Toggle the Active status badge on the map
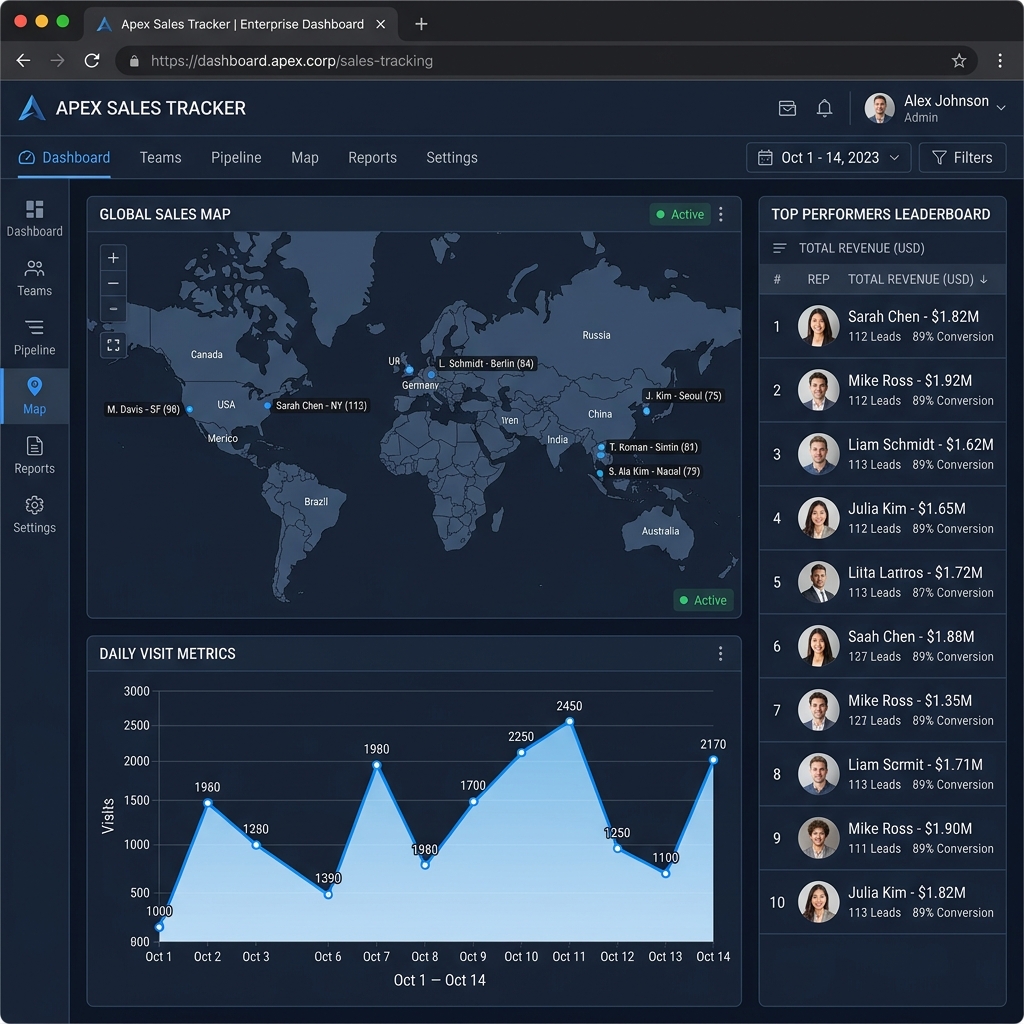The image size is (1024, 1024). [679, 213]
